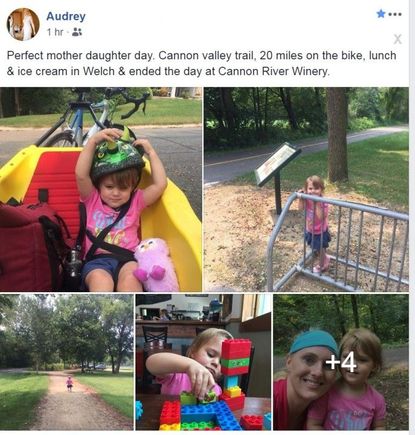Open photo of girl building Lego blocks
415x435 pixels.
pos(203,362)
